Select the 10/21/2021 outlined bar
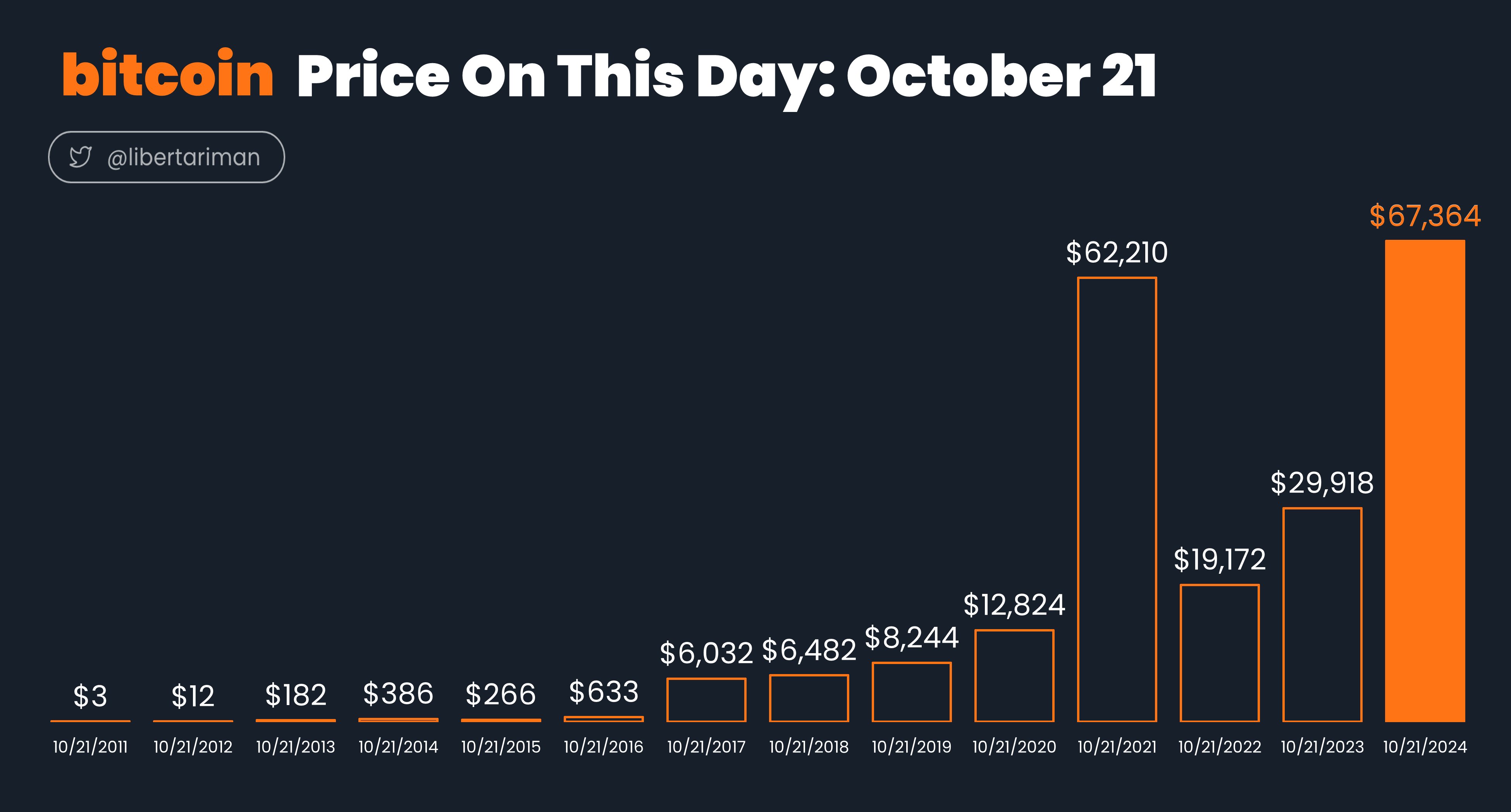This screenshot has height=812, width=1511. (1117, 499)
